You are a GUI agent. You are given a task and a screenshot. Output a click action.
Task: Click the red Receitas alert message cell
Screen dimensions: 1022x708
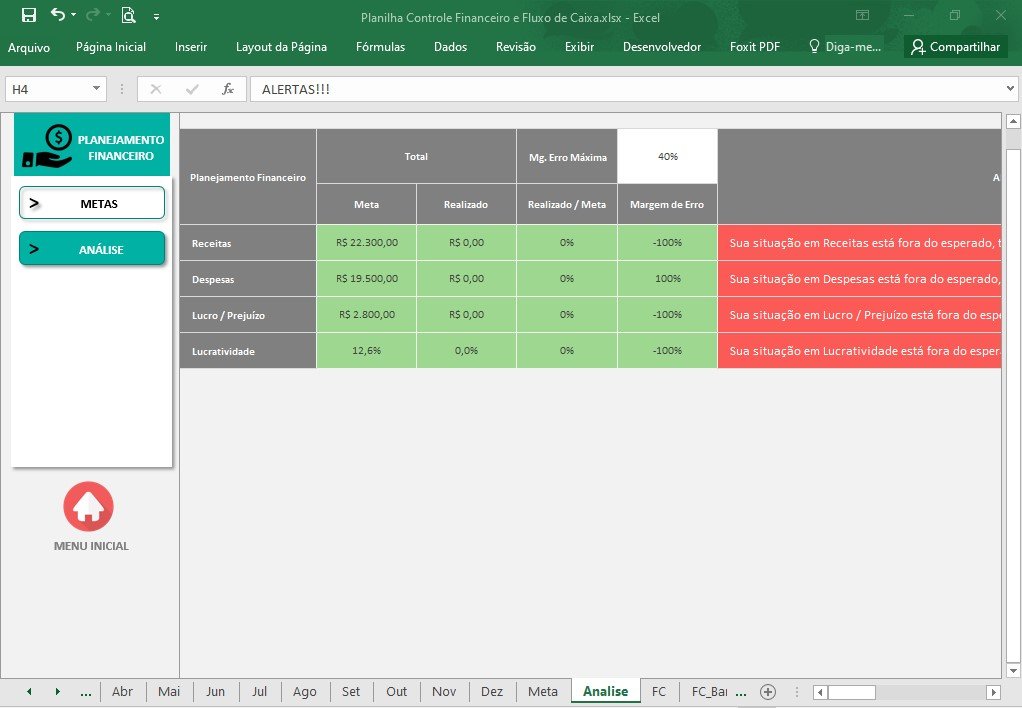(860, 243)
